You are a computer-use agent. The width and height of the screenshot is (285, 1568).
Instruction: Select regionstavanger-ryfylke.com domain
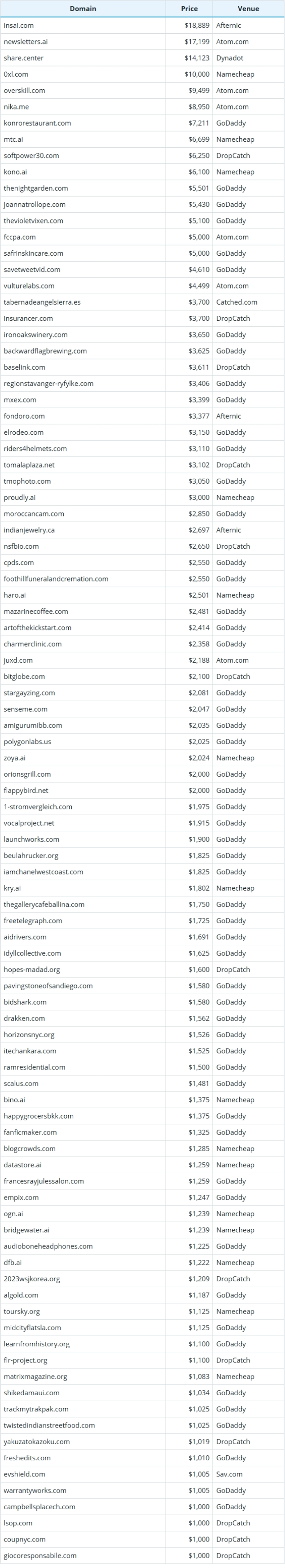point(49,384)
